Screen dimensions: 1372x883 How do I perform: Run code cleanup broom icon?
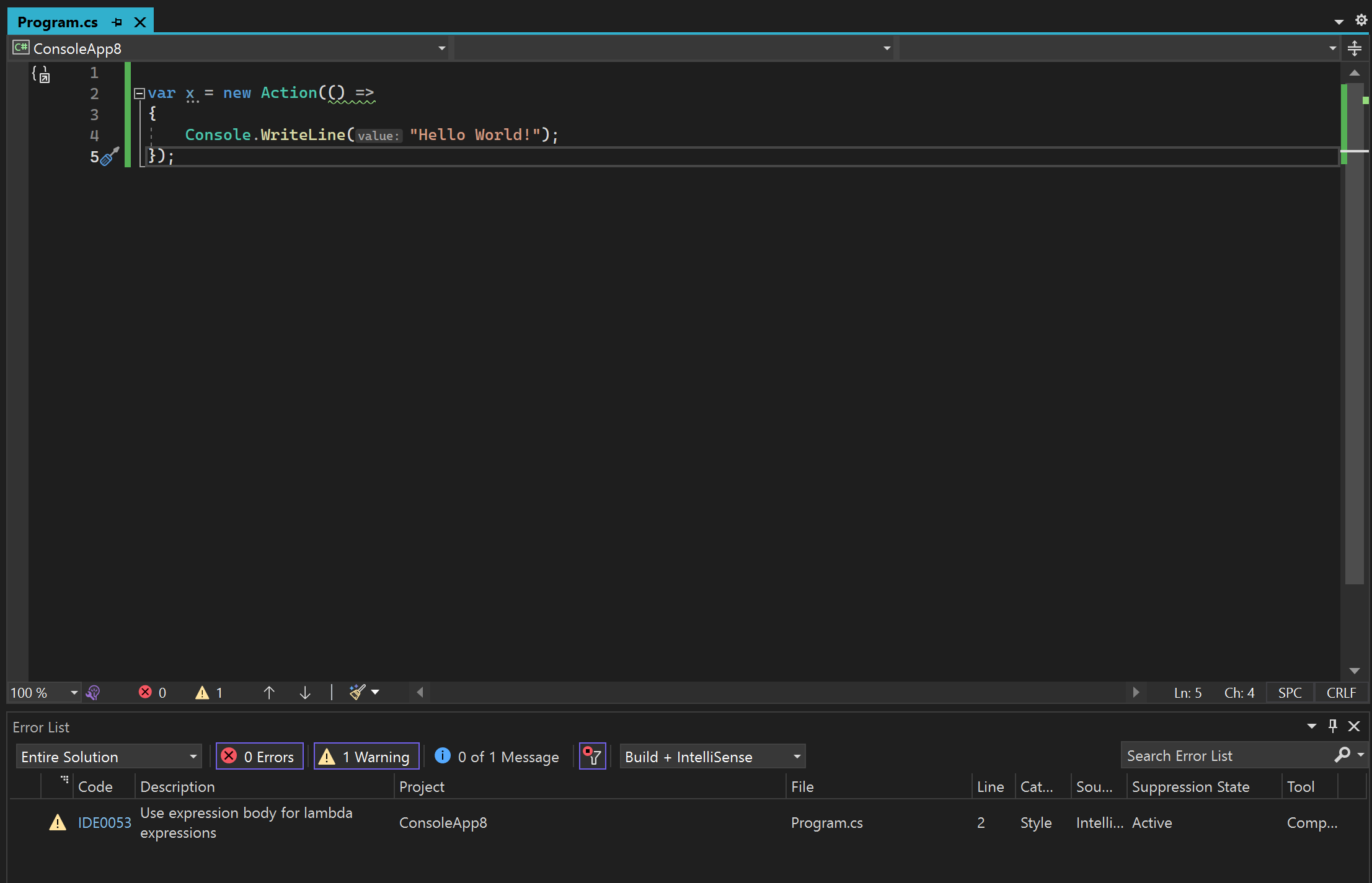pos(357,692)
